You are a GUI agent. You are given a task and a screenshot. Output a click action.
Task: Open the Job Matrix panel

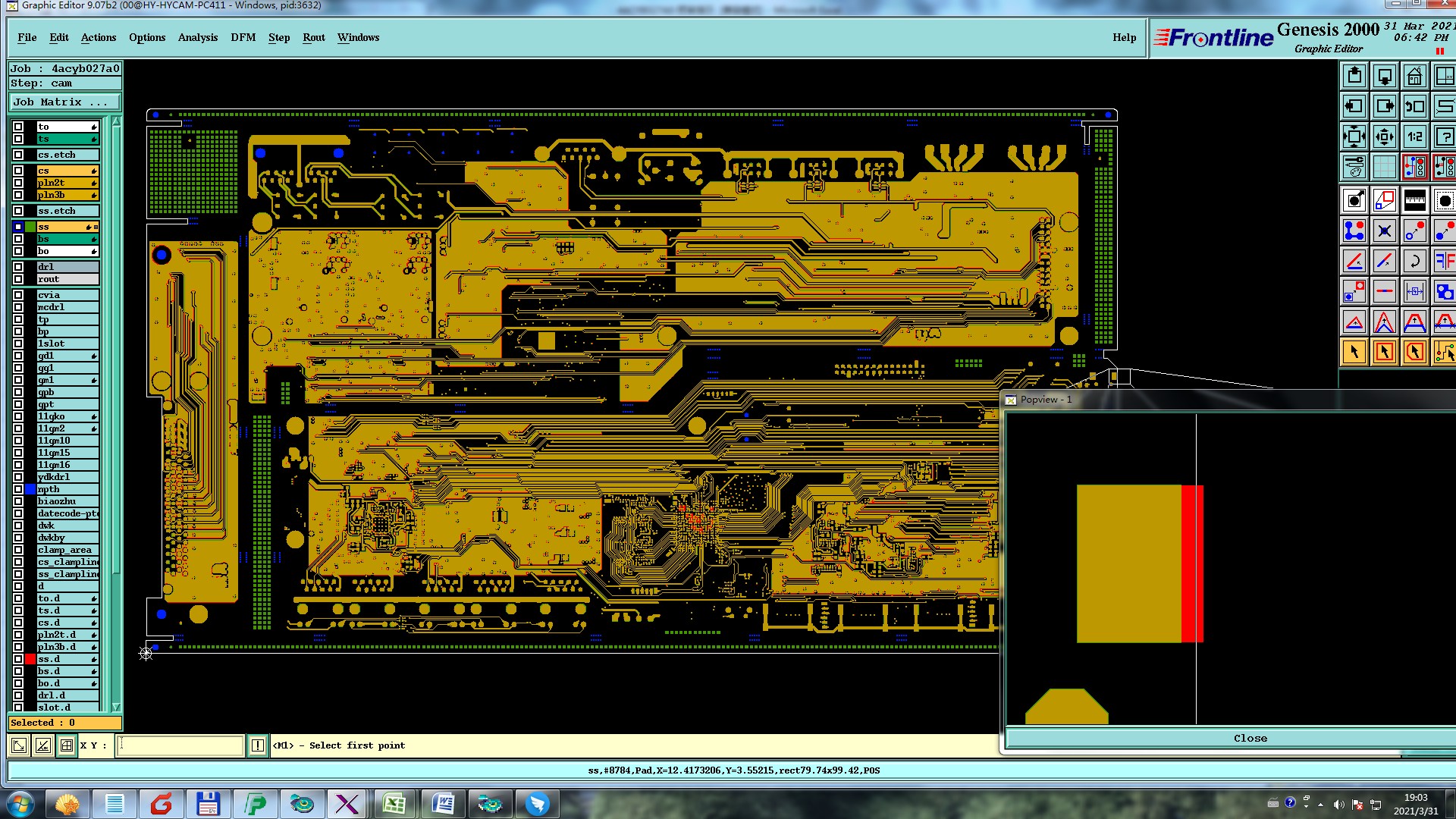coord(64,102)
